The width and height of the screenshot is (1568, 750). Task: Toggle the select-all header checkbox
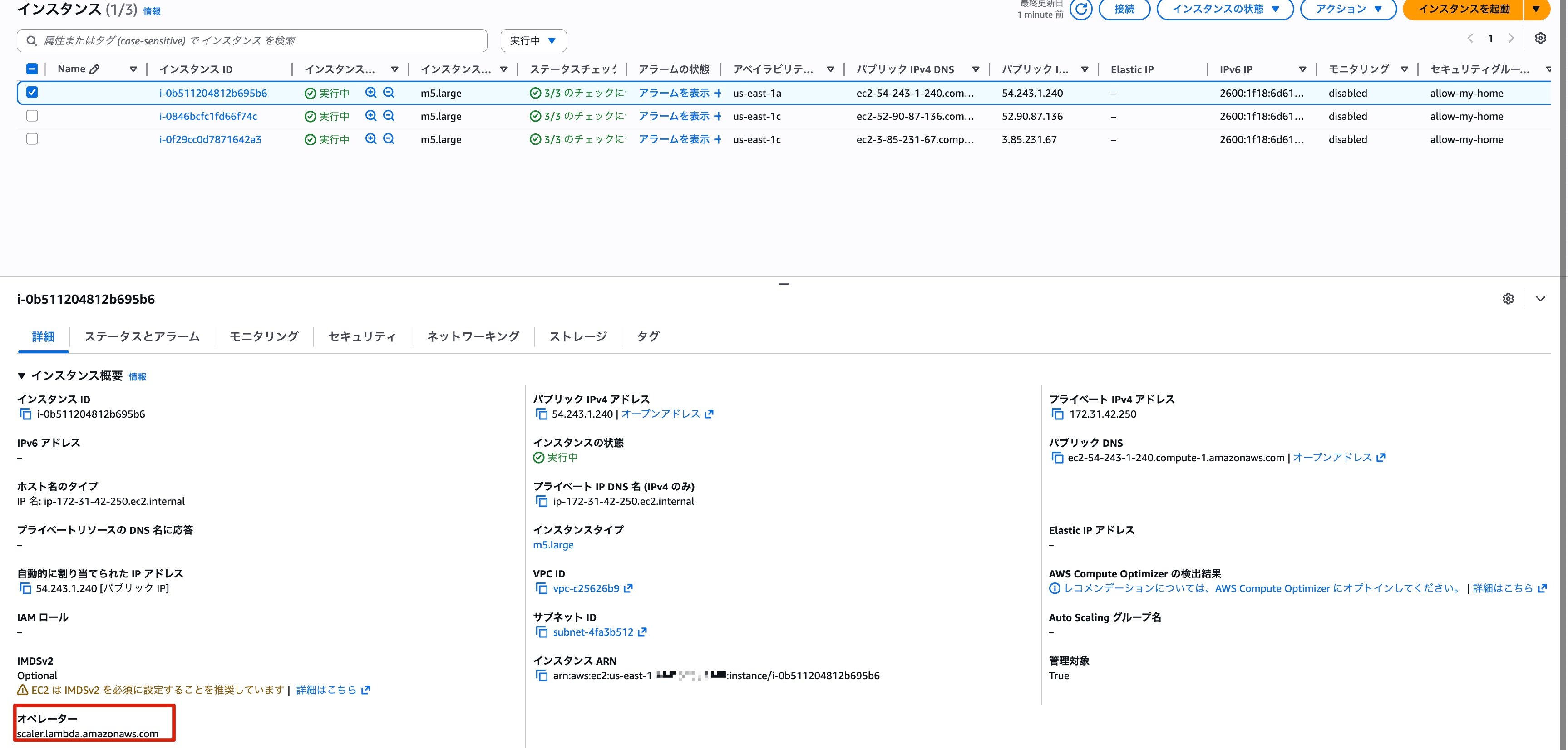click(x=32, y=69)
